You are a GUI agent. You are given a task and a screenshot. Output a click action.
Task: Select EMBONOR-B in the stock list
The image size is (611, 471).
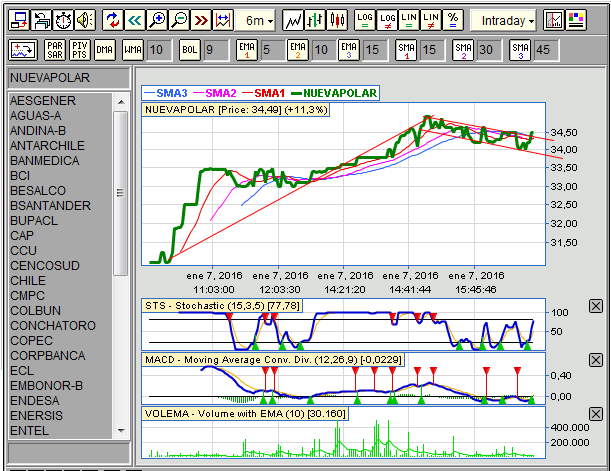pyautogui.click(x=60, y=386)
